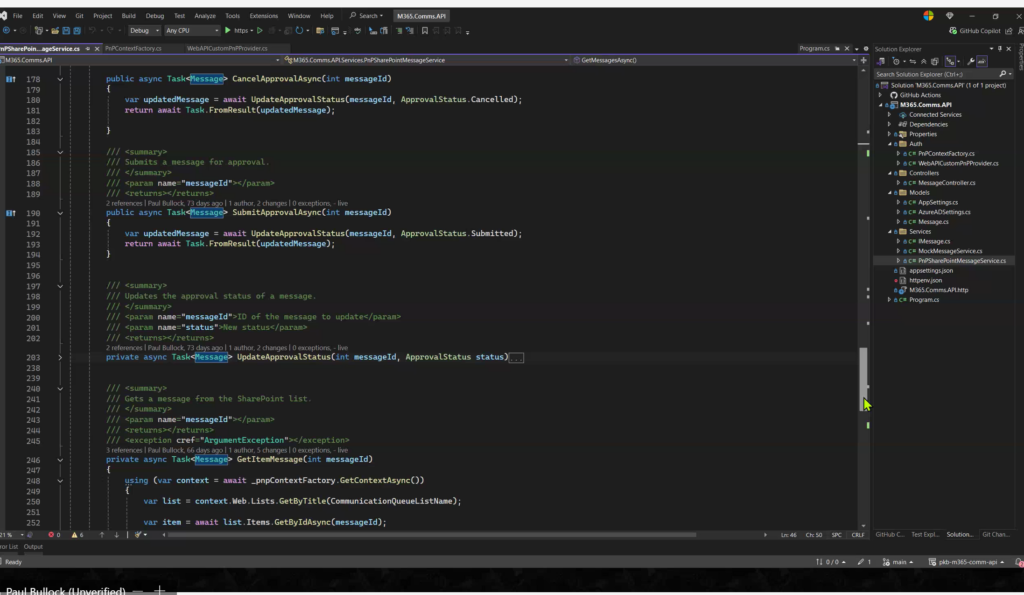Viewport: 1024px width, 595px height.
Task: Click the Solution Explorer search magnifier icon
Action: [x=1003, y=74]
